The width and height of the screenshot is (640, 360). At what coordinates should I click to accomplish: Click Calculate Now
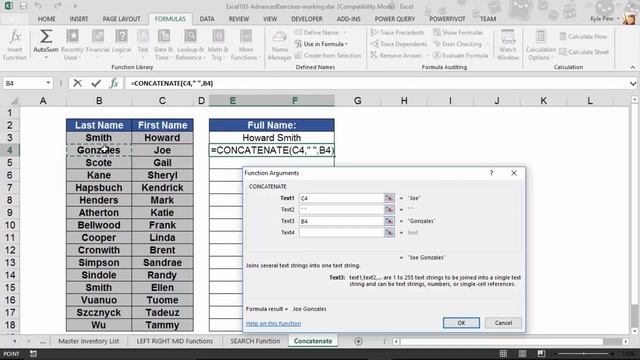(x=583, y=36)
